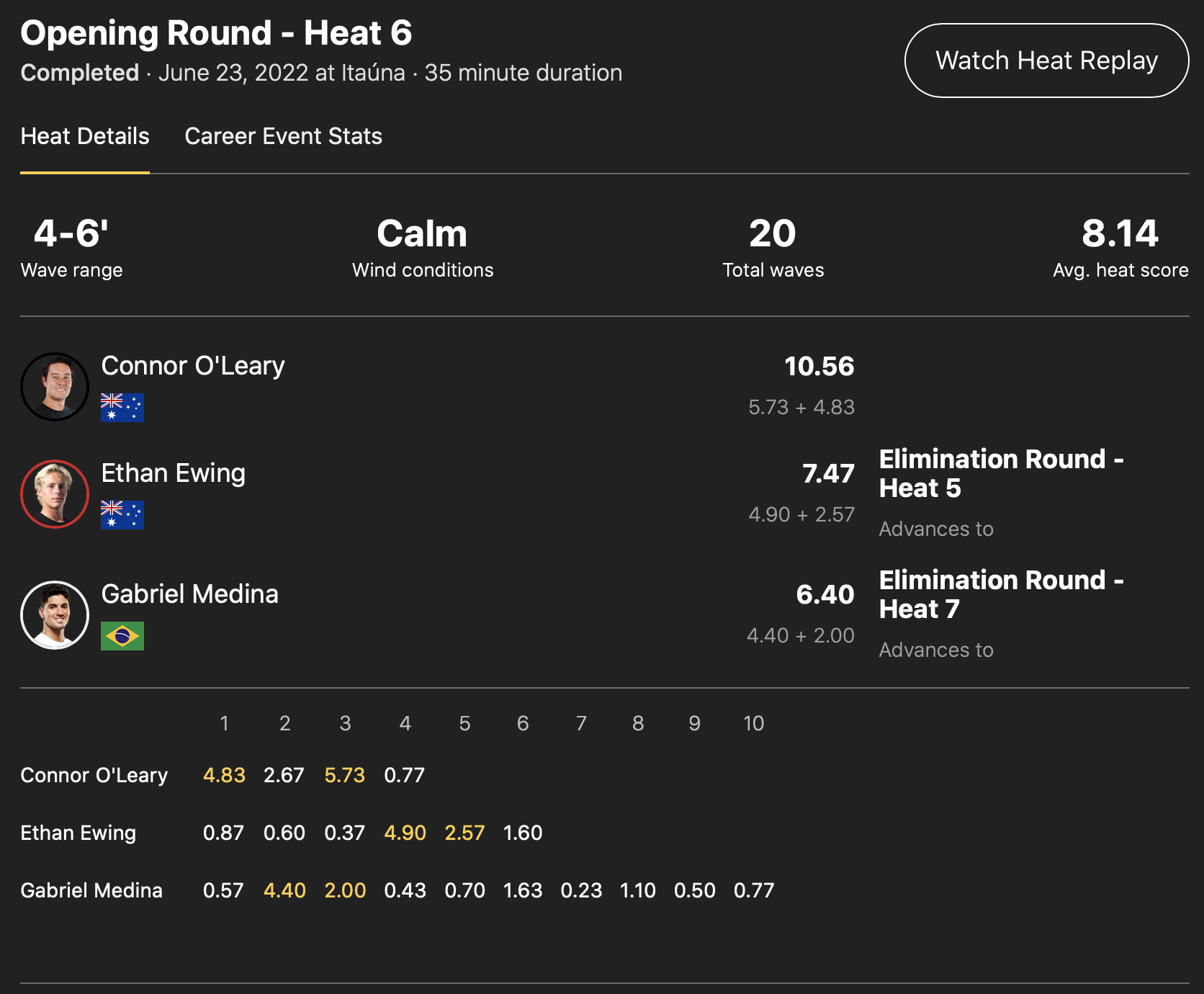The image size is (1204, 994).
Task: Click the Australian flag under Connor O'Leary
Action: 122,408
